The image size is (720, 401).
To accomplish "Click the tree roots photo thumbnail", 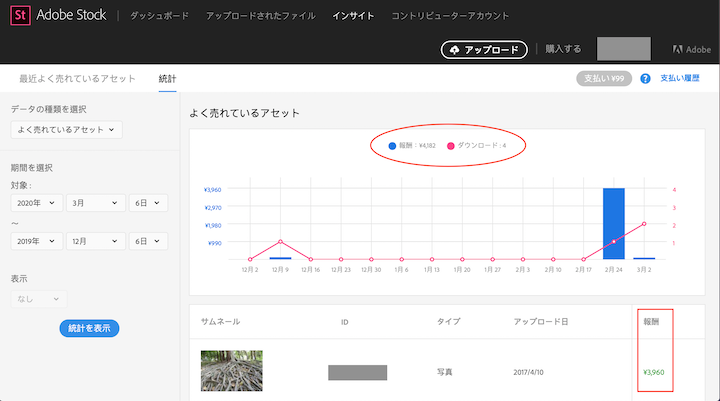I will 231,371.
